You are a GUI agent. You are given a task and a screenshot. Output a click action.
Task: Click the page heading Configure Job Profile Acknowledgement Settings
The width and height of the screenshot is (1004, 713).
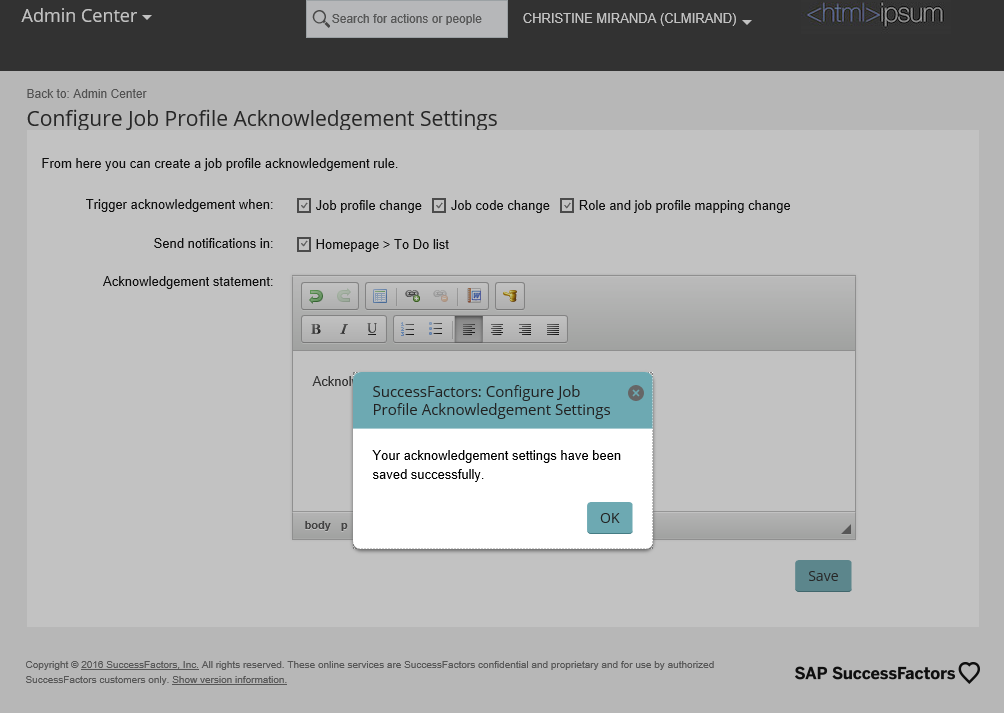pos(262,118)
